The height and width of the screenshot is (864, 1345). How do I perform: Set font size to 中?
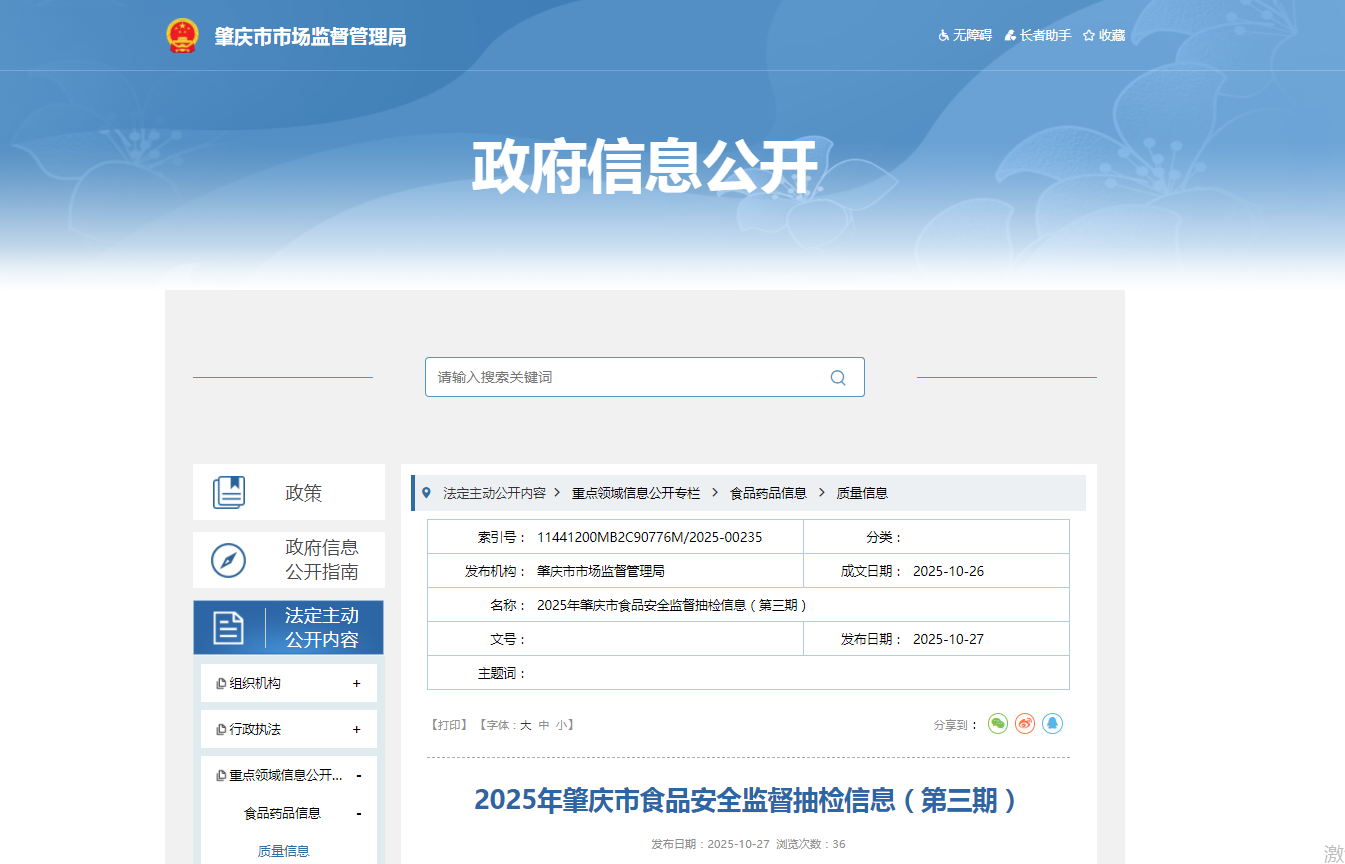pos(544,725)
